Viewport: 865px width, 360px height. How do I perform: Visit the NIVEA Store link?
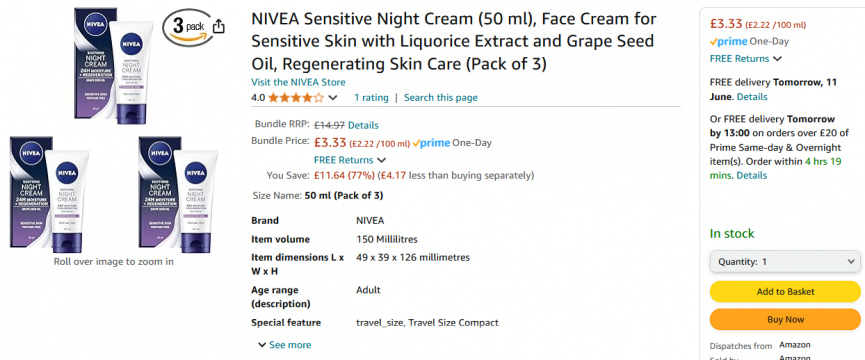[298, 82]
